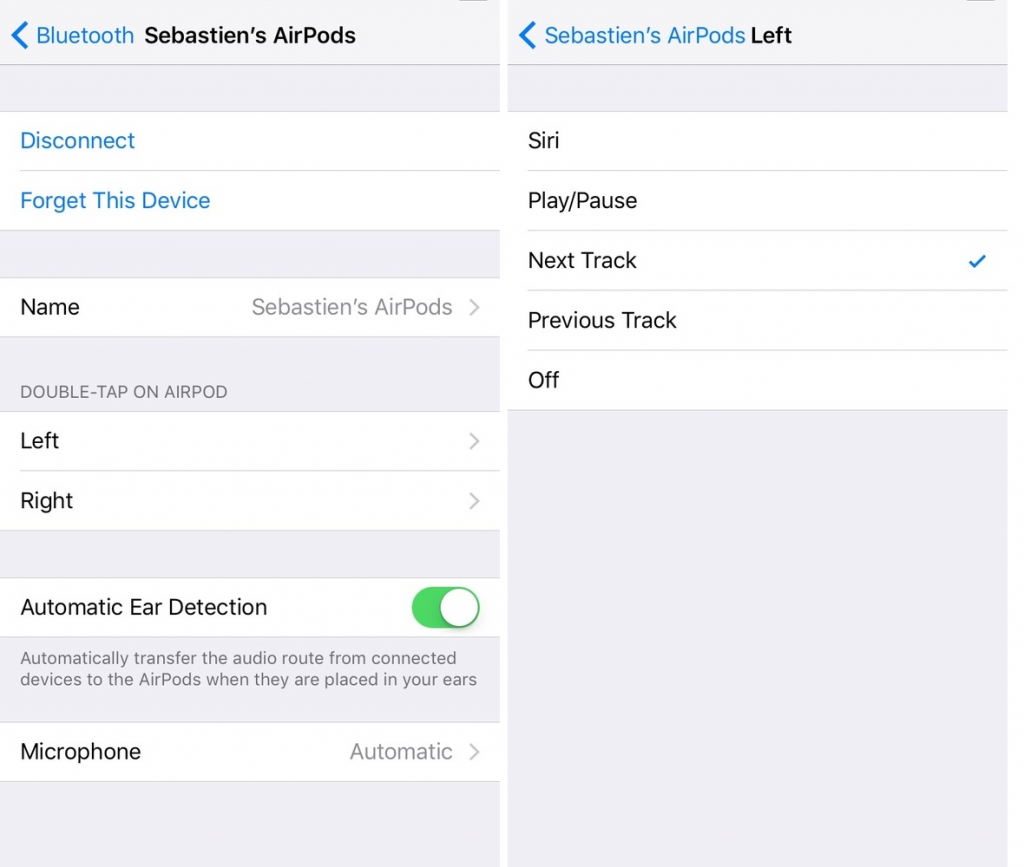The image size is (1024, 867).
Task: Select Siri as the double-tap action
Action: 758,141
